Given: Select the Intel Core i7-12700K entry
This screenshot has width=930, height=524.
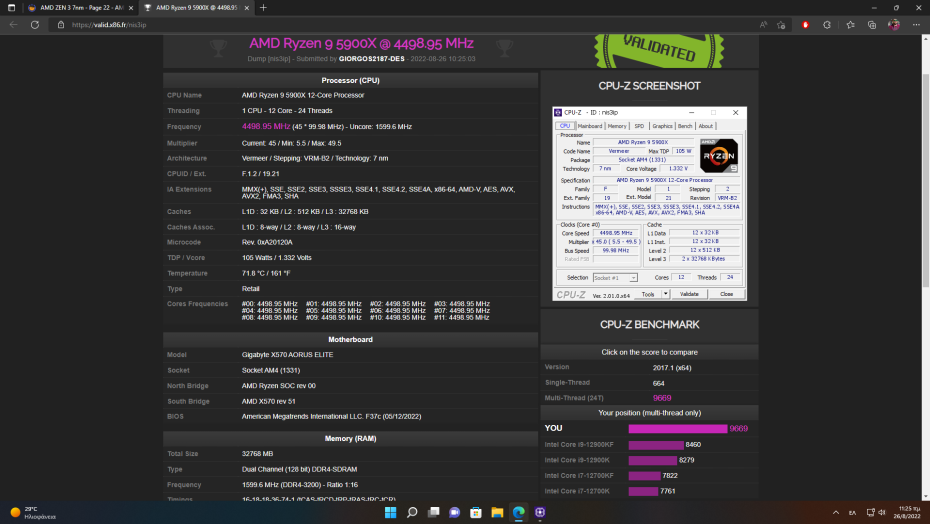Looking at the screenshot, I should coord(577,491).
